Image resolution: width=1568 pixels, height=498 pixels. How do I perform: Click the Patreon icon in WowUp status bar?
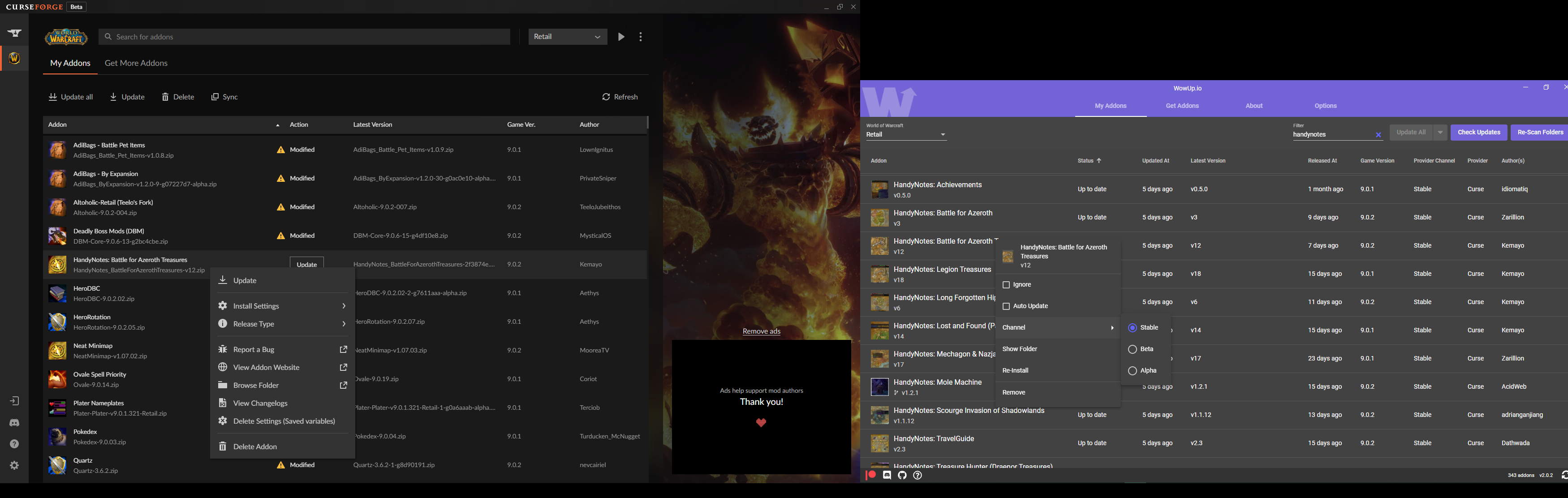pos(870,475)
